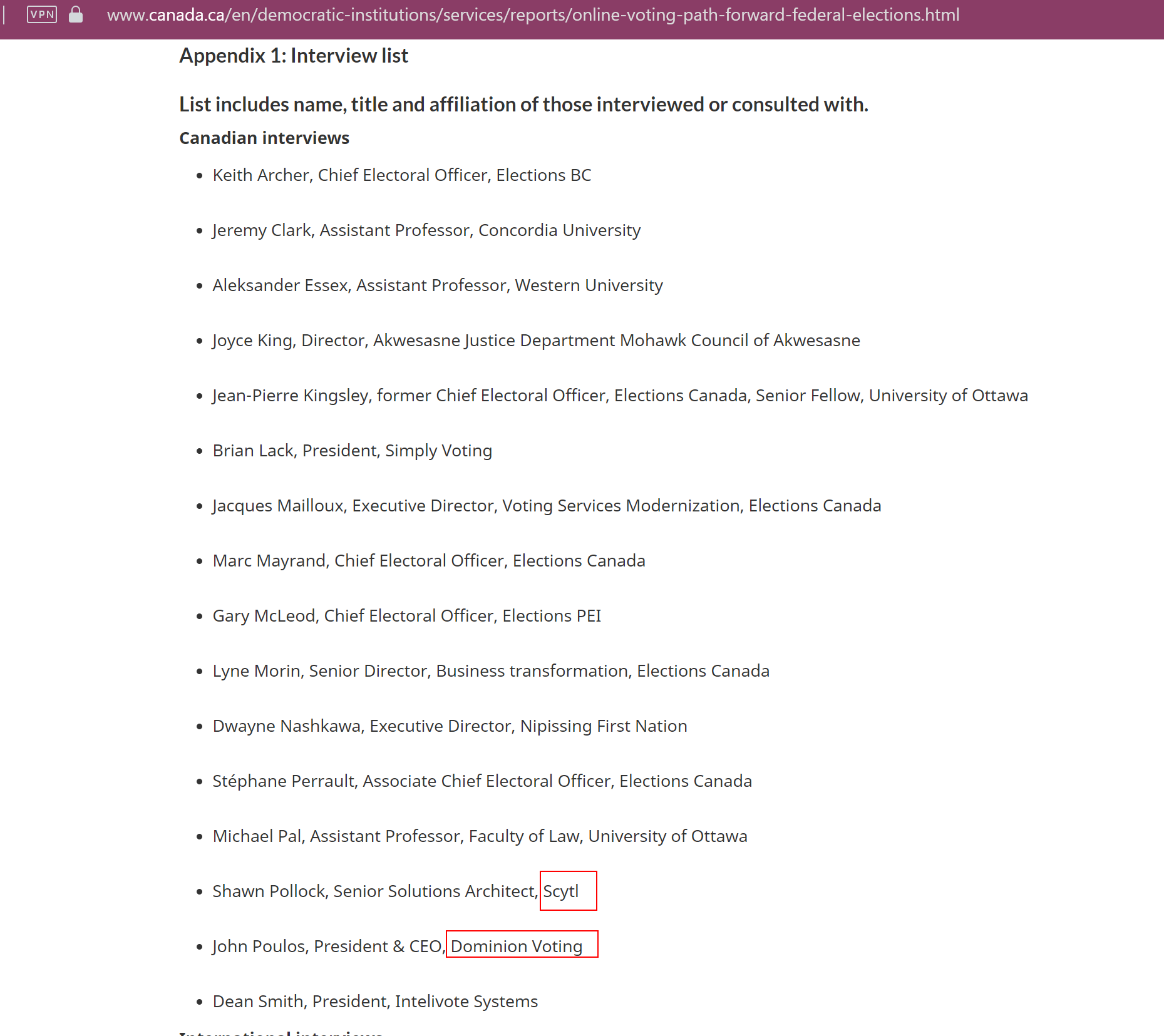
Task: Click the name 'Shawn Pollock, Senior Solutions Architect'
Action: 375,891
